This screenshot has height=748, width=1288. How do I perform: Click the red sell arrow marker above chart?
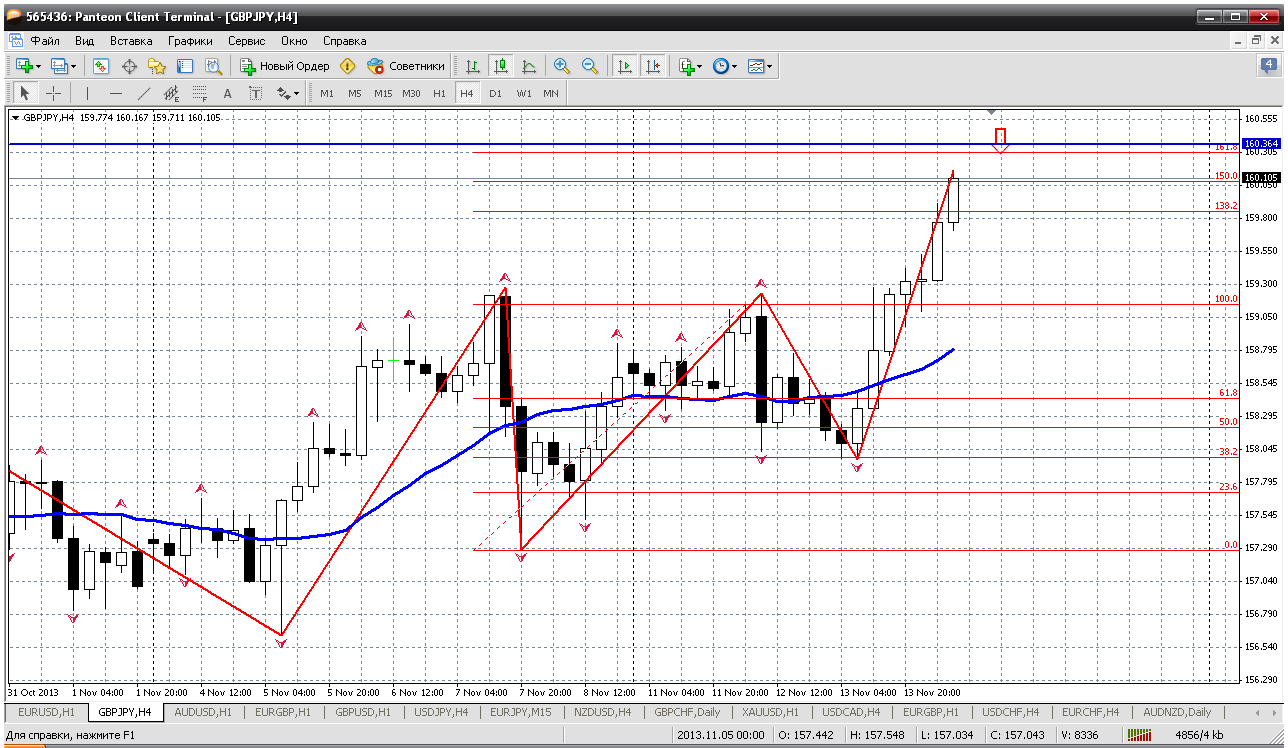click(1000, 139)
